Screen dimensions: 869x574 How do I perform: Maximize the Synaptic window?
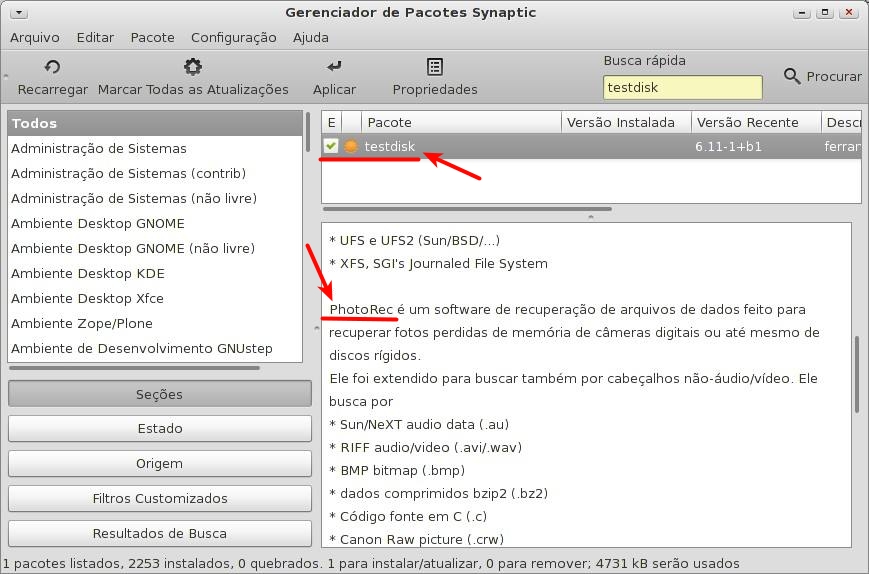(x=825, y=12)
